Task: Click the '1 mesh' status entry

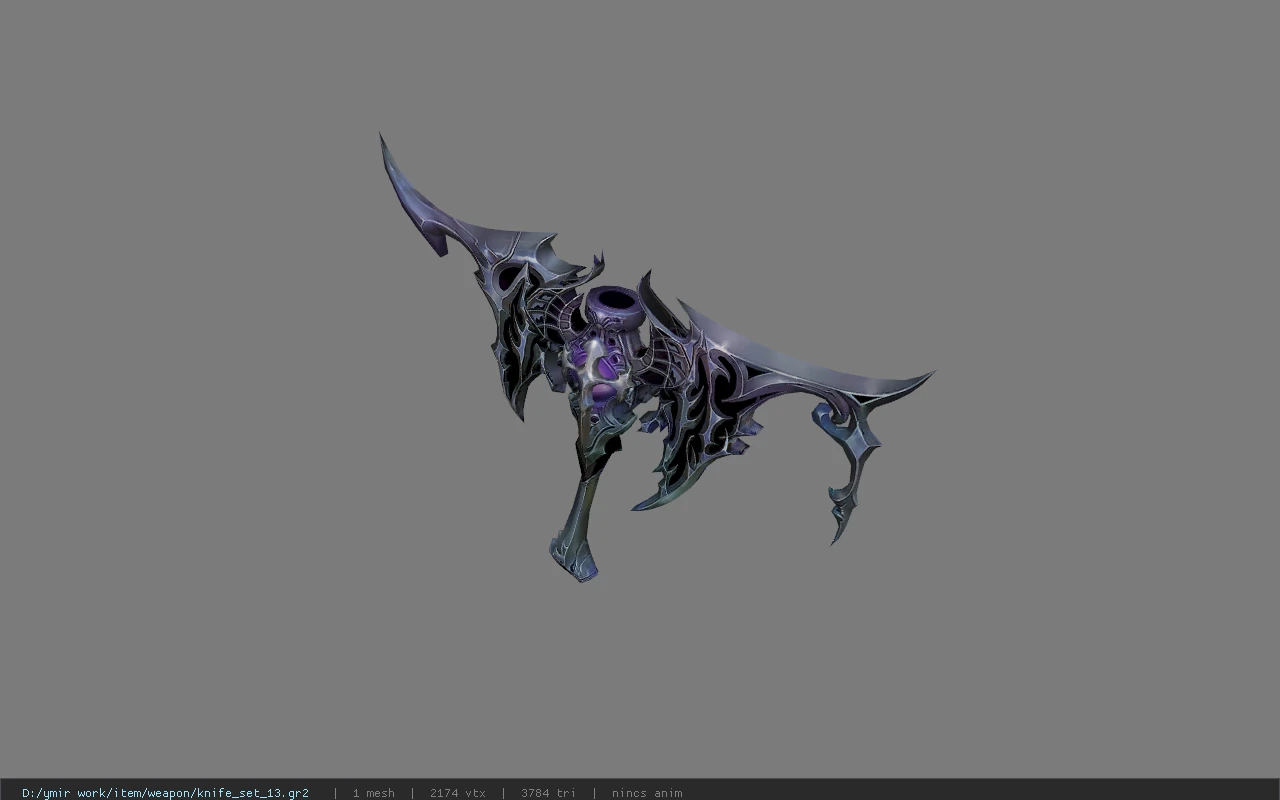Action: [x=373, y=793]
